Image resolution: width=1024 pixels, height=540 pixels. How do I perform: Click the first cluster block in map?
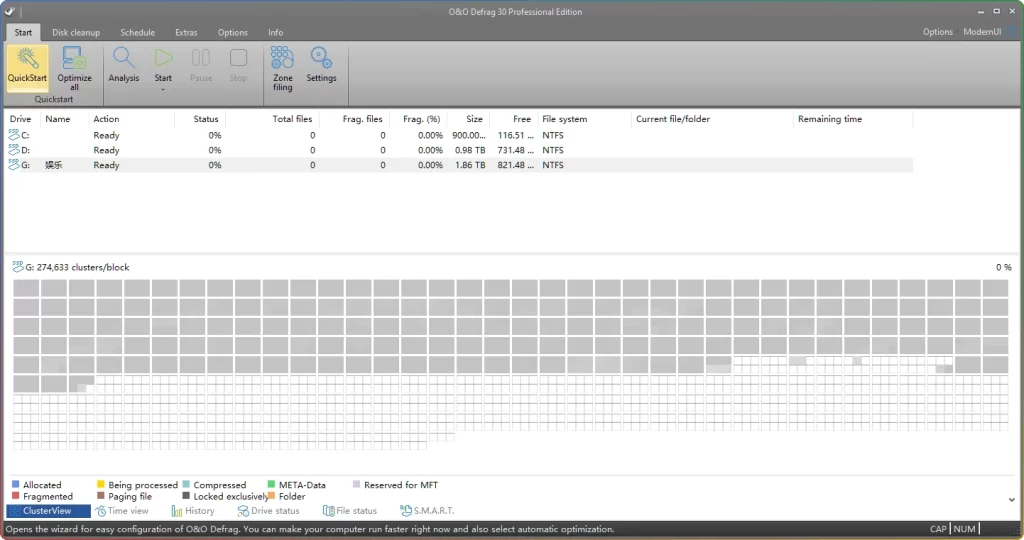click(26, 288)
